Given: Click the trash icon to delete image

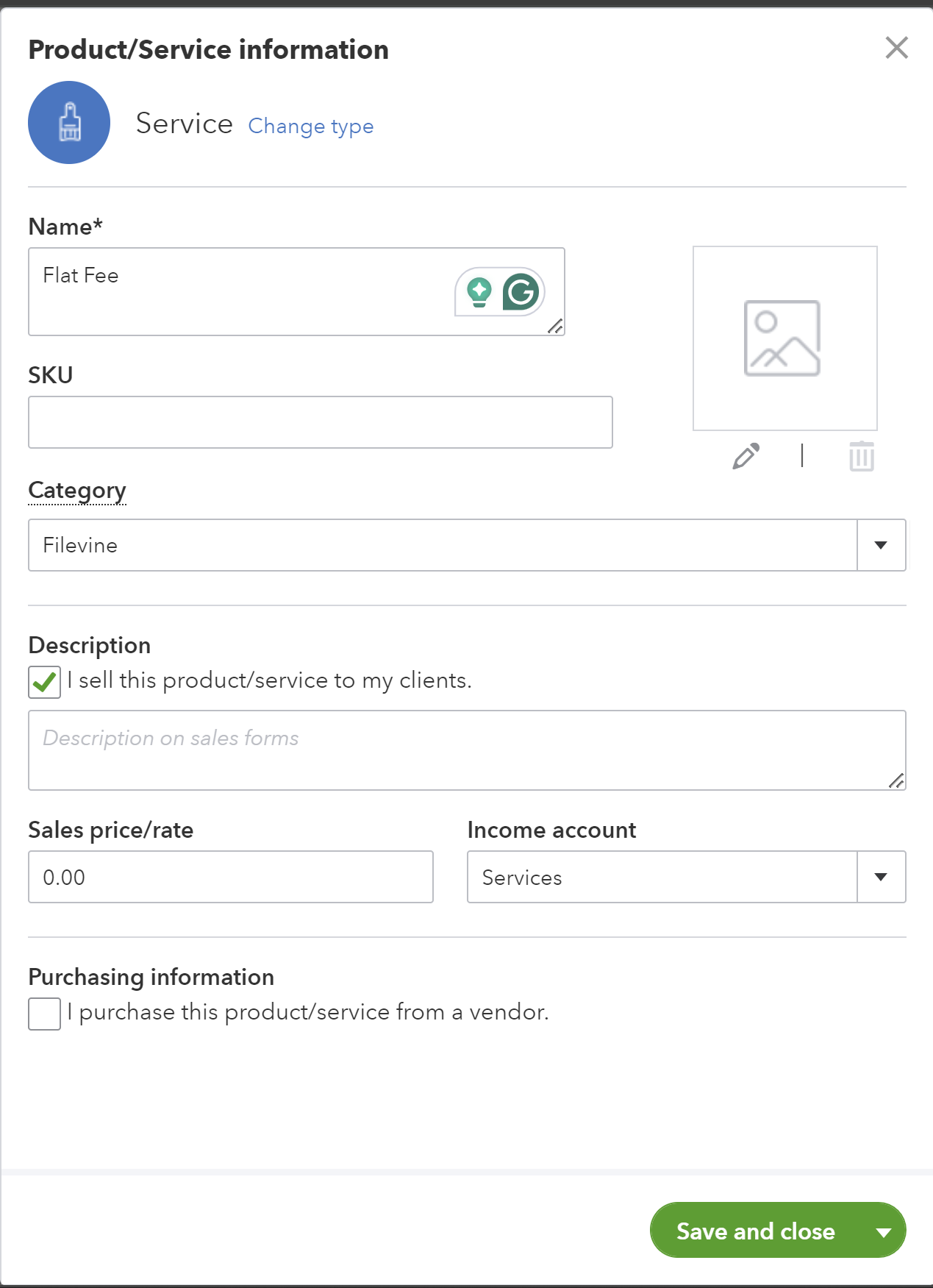Looking at the screenshot, I should point(861,456).
